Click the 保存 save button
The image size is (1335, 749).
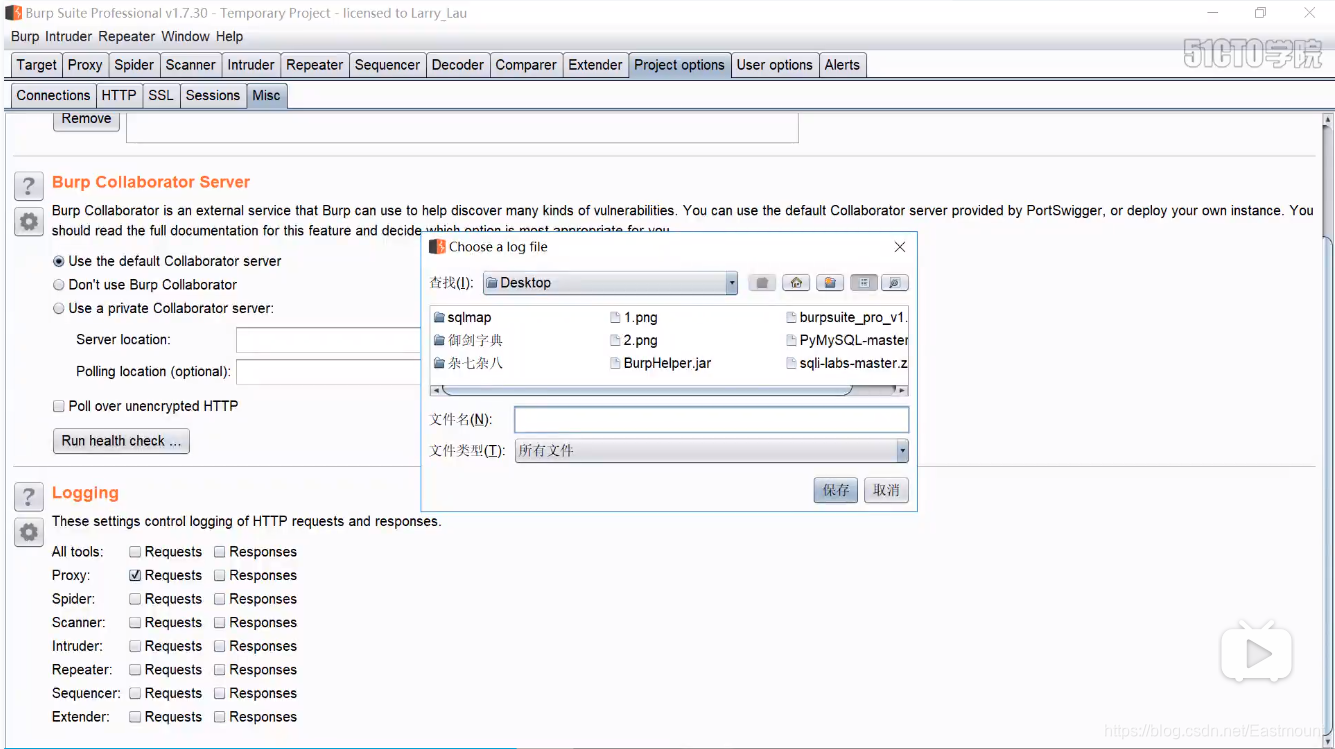click(x=836, y=490)
